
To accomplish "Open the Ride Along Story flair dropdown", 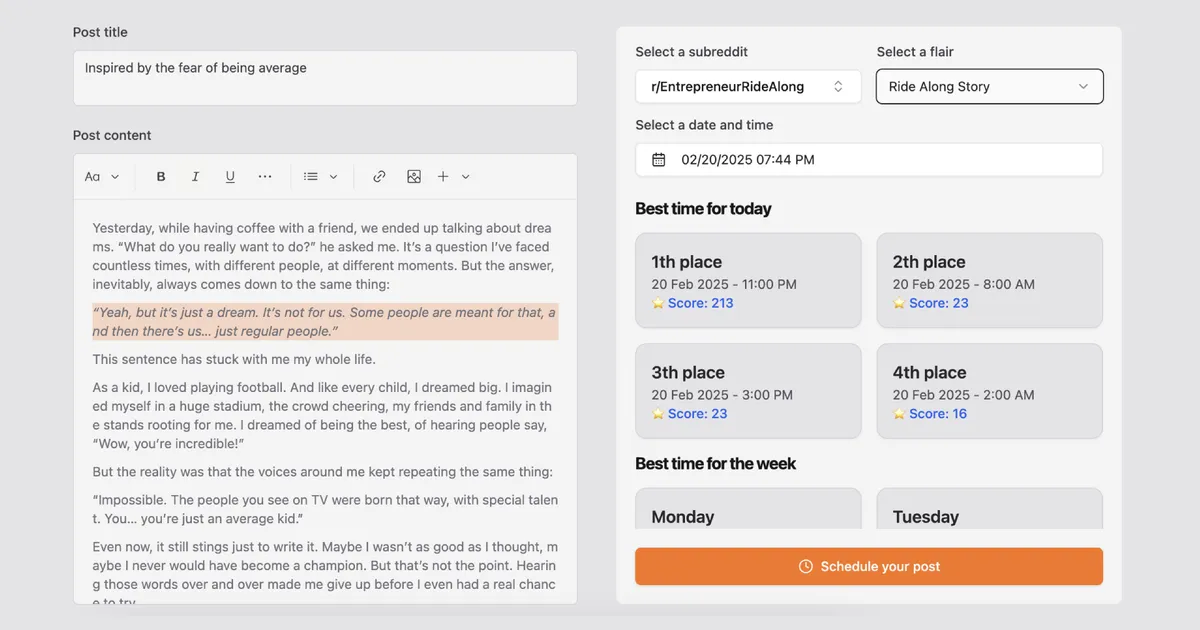I will 989,87.
